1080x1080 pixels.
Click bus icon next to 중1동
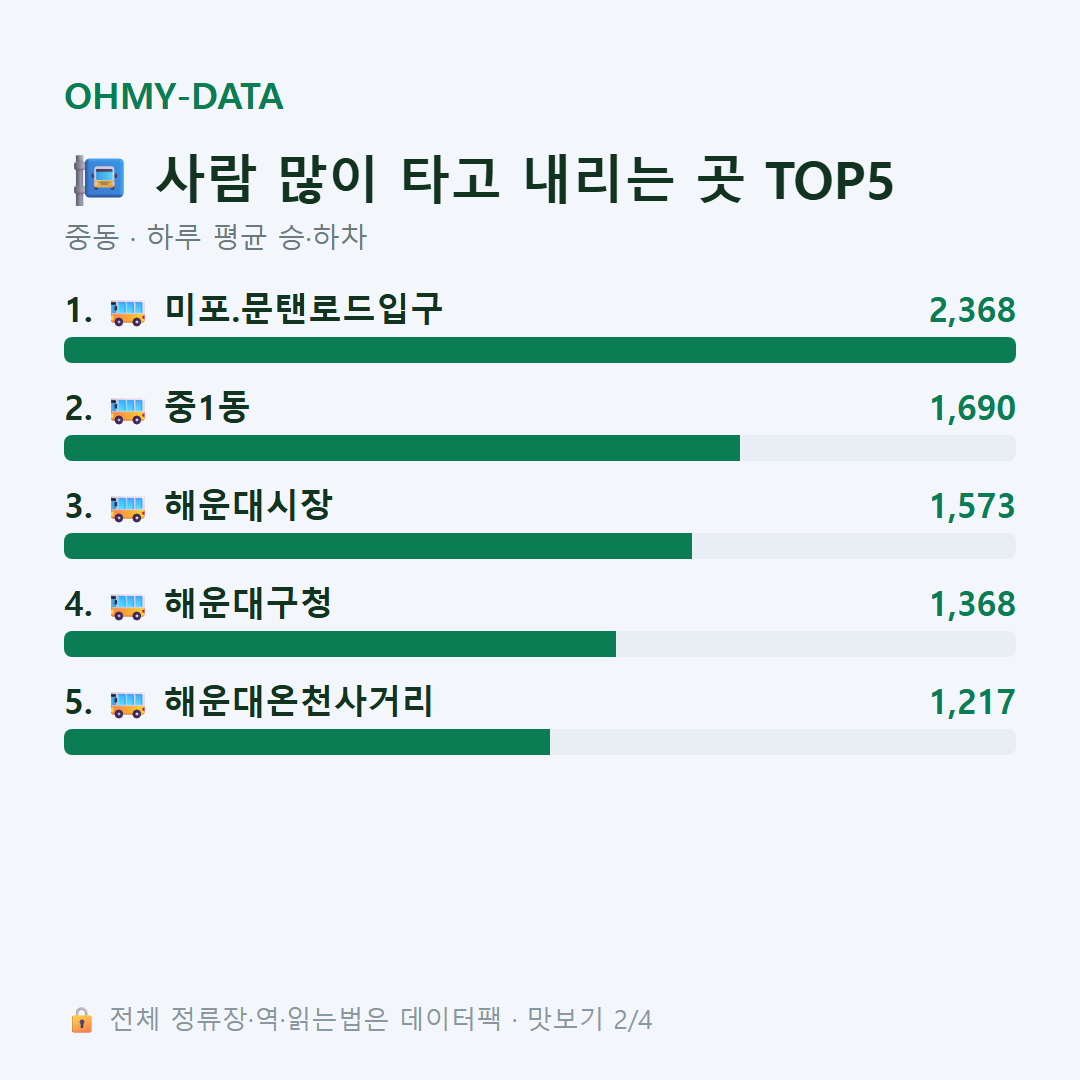[128, 410]
